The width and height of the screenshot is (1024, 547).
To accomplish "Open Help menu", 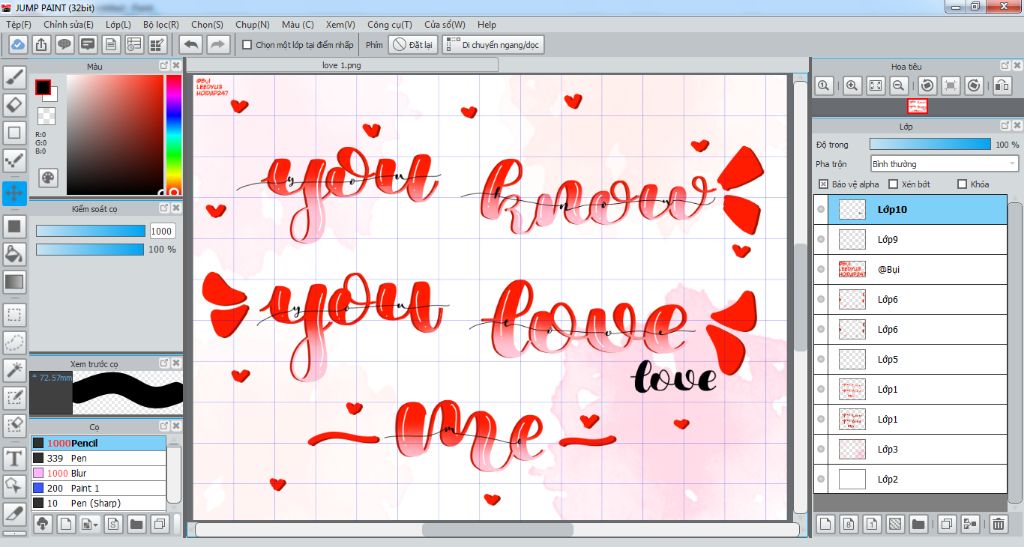I will click(487, 24).
